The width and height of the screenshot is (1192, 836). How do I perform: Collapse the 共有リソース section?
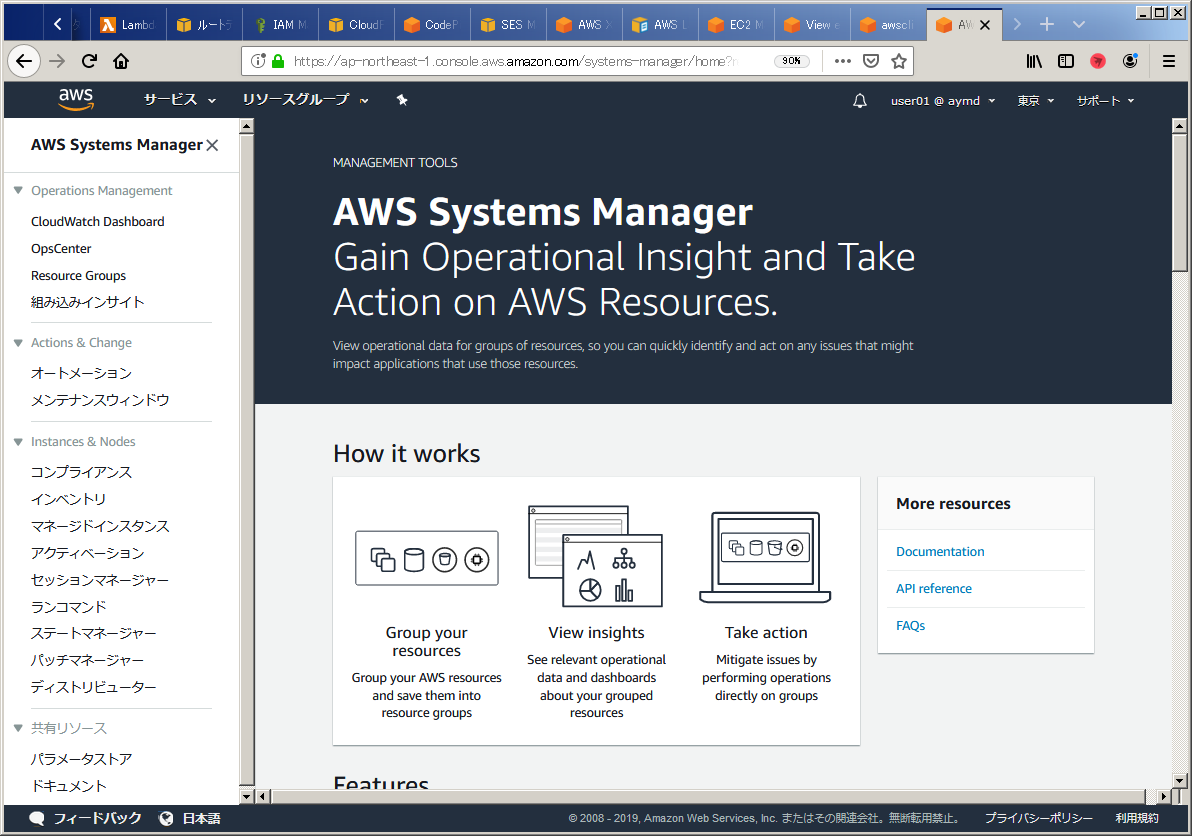[18, 728]
